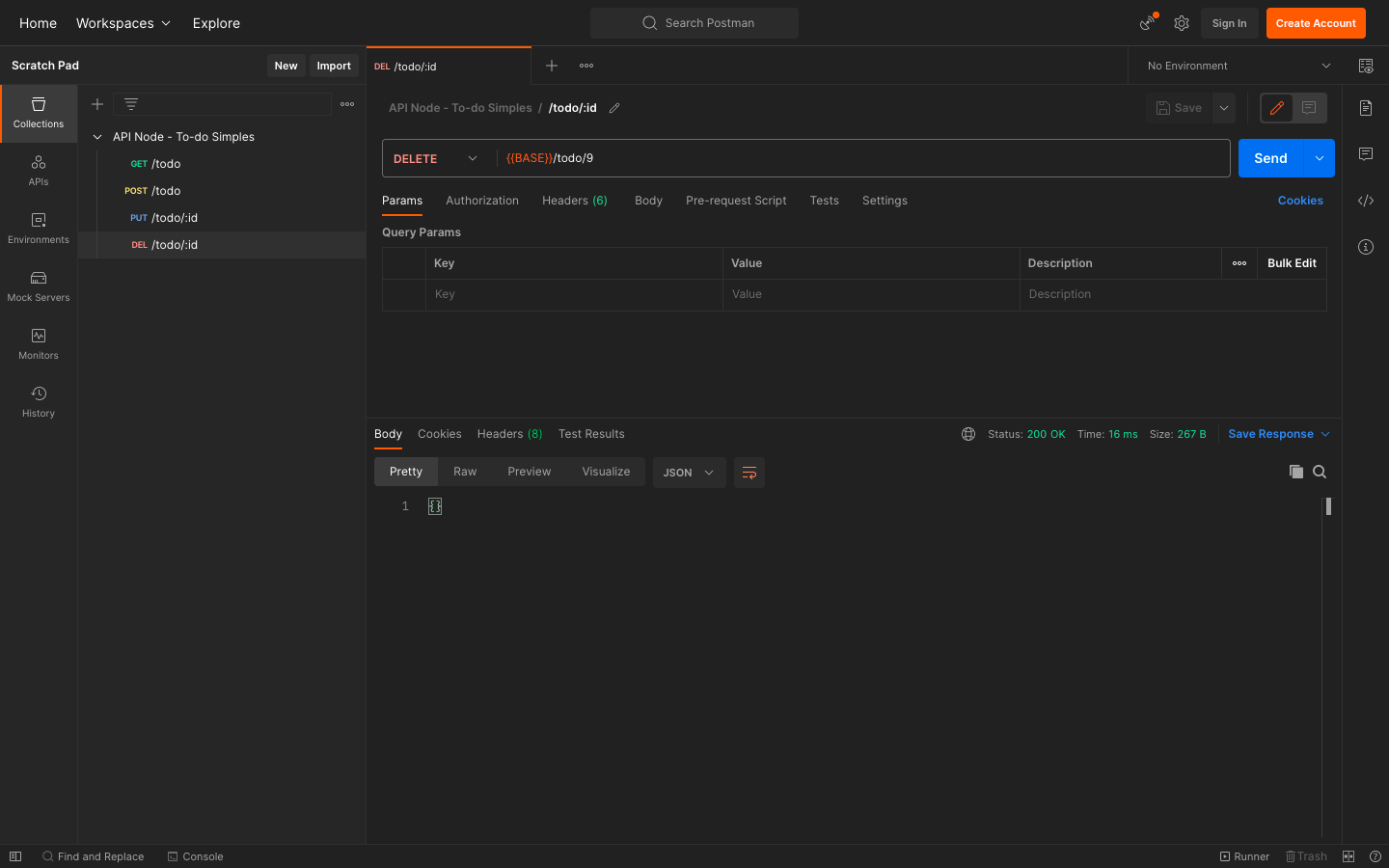Screen dimensions: 1389x868
Task: Expand the Send button options arrow
Action: [x=1320, y=158]
